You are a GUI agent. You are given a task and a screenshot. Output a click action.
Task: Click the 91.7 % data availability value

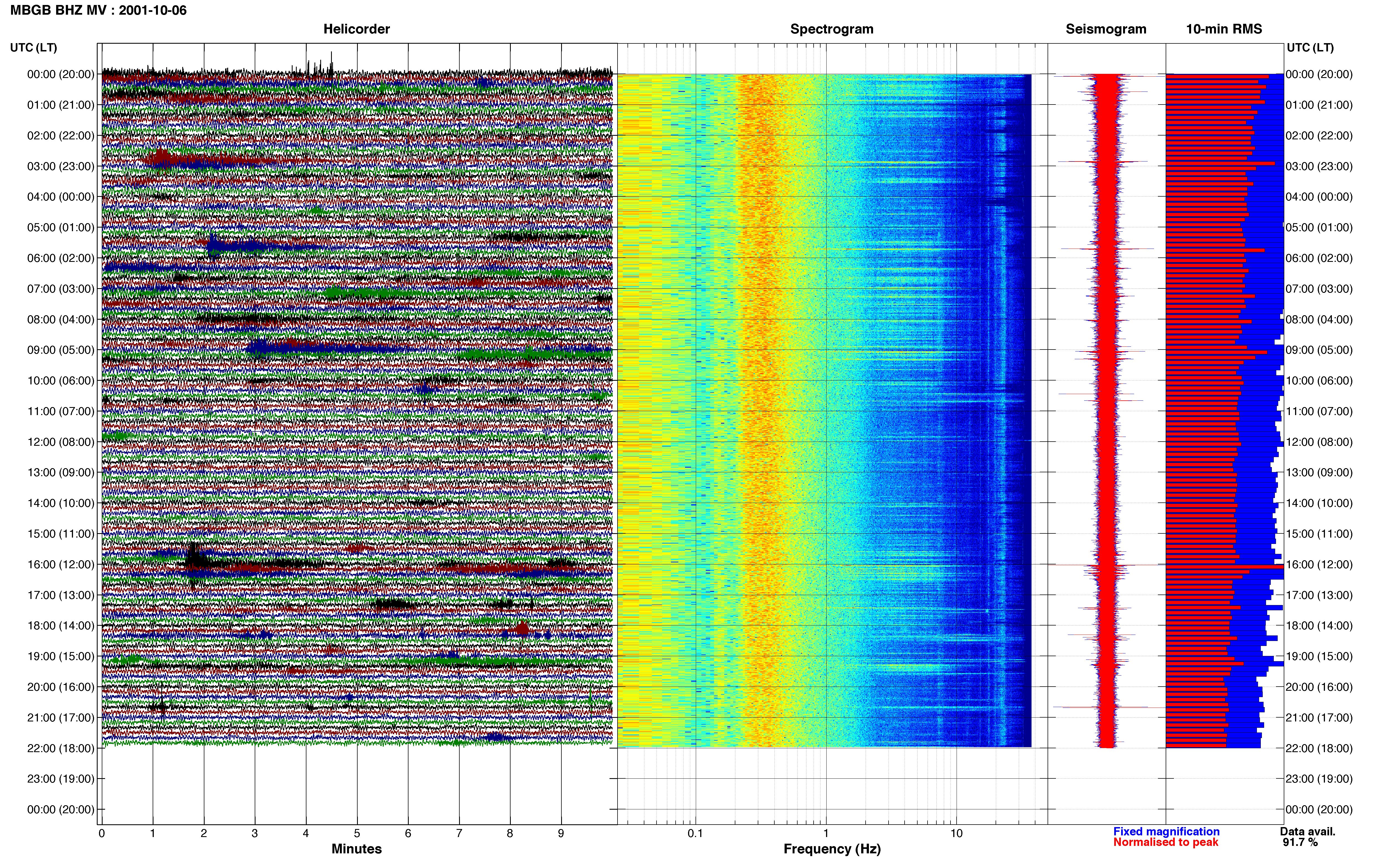(1300, 842)
